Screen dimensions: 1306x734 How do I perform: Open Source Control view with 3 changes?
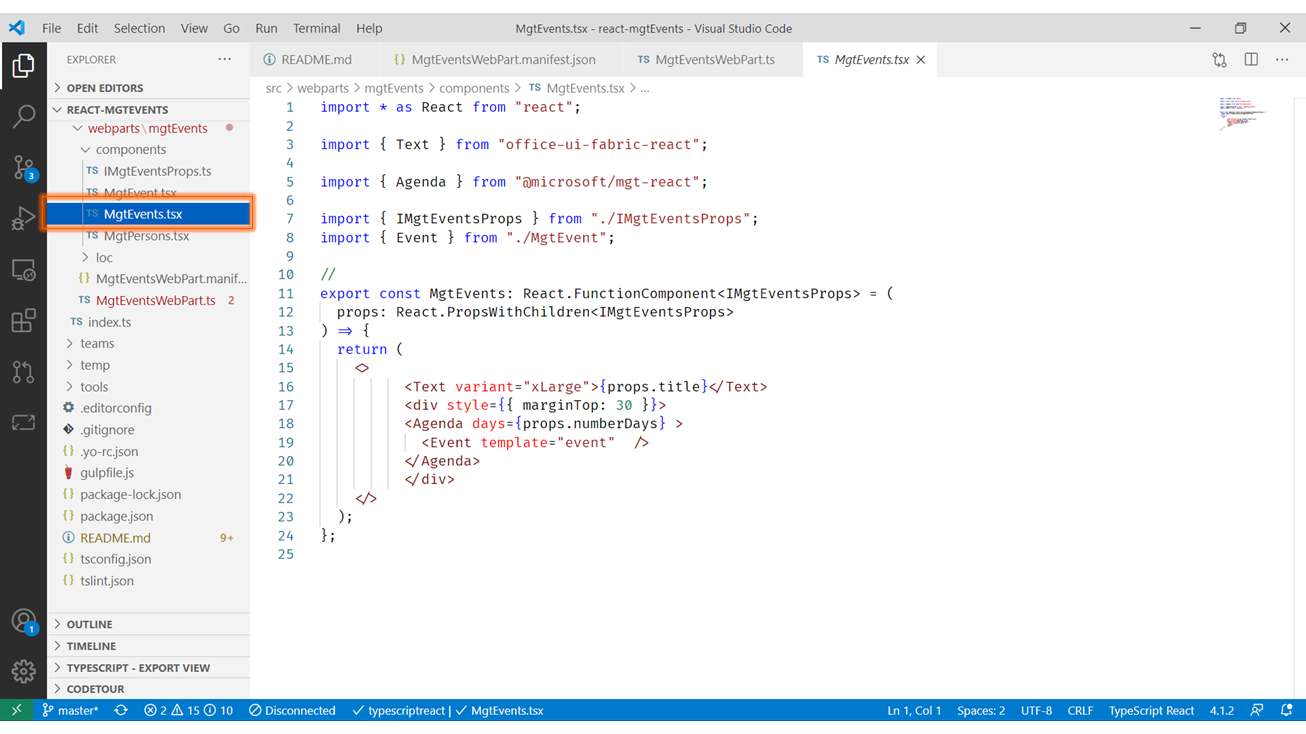click(x=23, y=167)
